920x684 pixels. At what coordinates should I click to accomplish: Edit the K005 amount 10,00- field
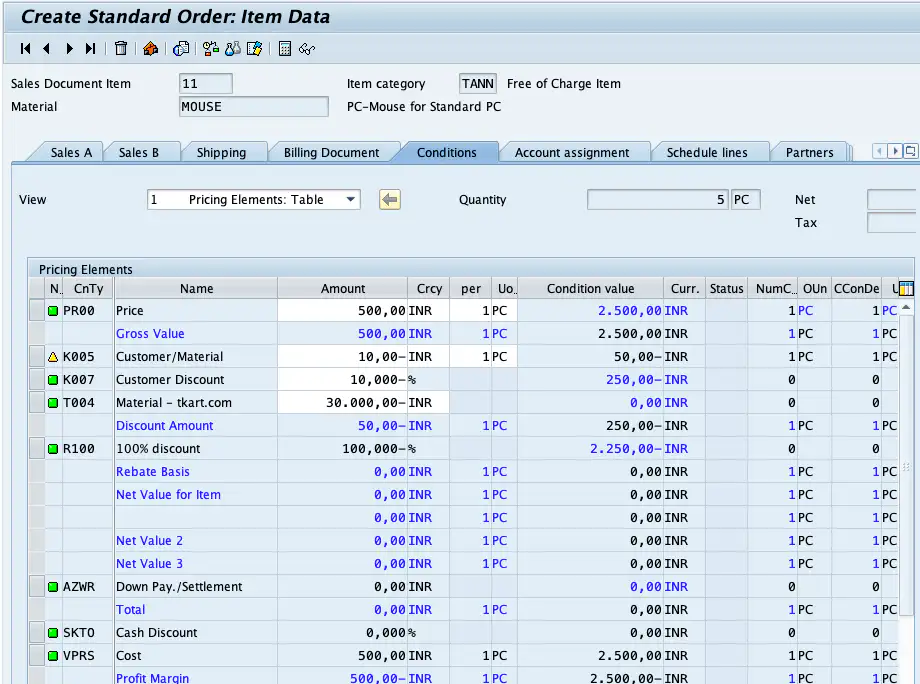point(343,357)
